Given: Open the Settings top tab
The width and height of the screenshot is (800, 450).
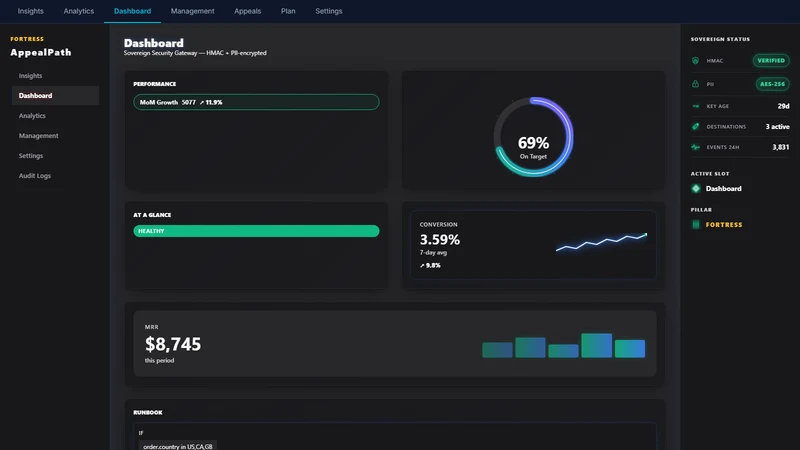Looking at the screenshot, I should (x=329, y=11).
